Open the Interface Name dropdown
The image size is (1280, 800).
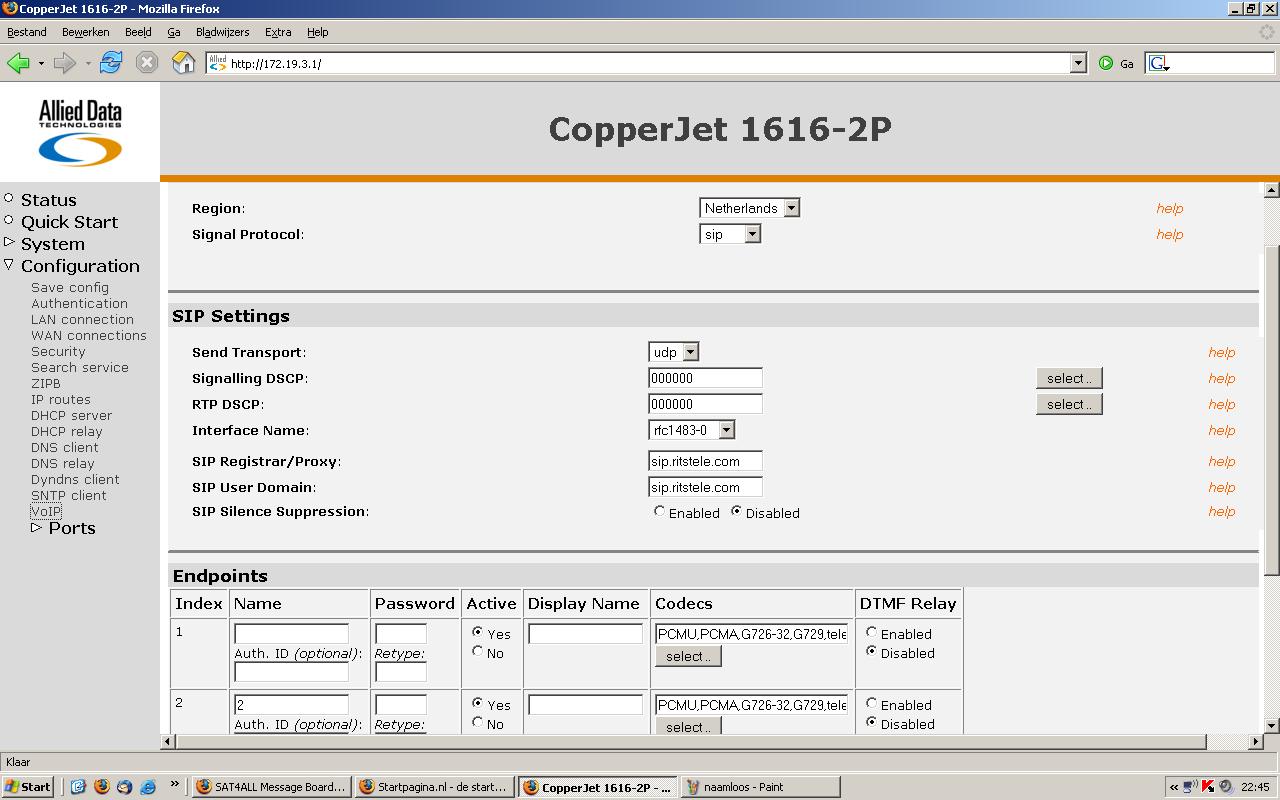click(692, 430)
